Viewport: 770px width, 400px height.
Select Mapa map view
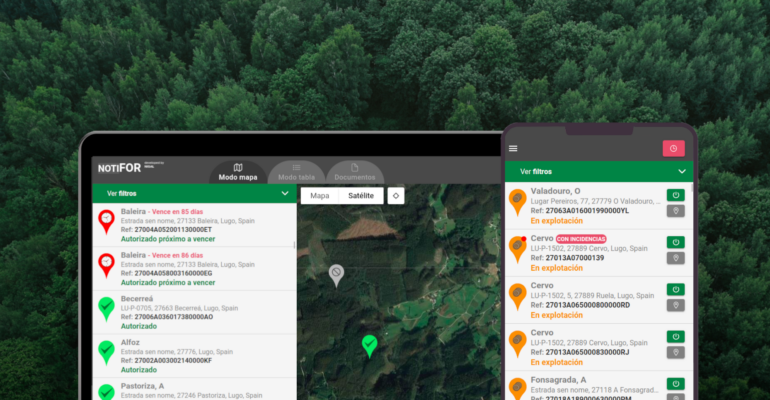[x=320, y=195]
